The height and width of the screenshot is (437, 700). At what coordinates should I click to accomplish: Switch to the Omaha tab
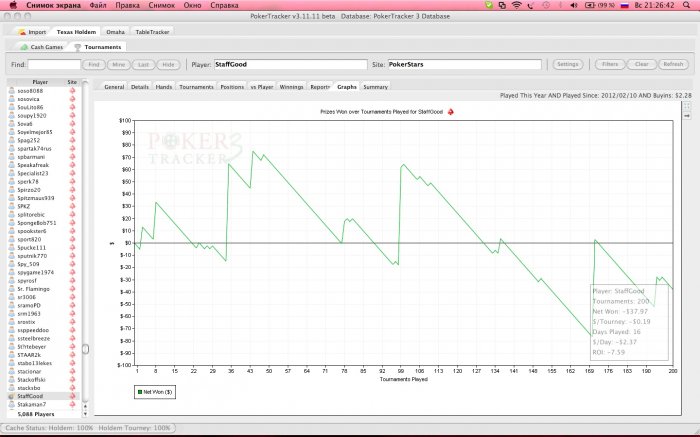(116, 32)
